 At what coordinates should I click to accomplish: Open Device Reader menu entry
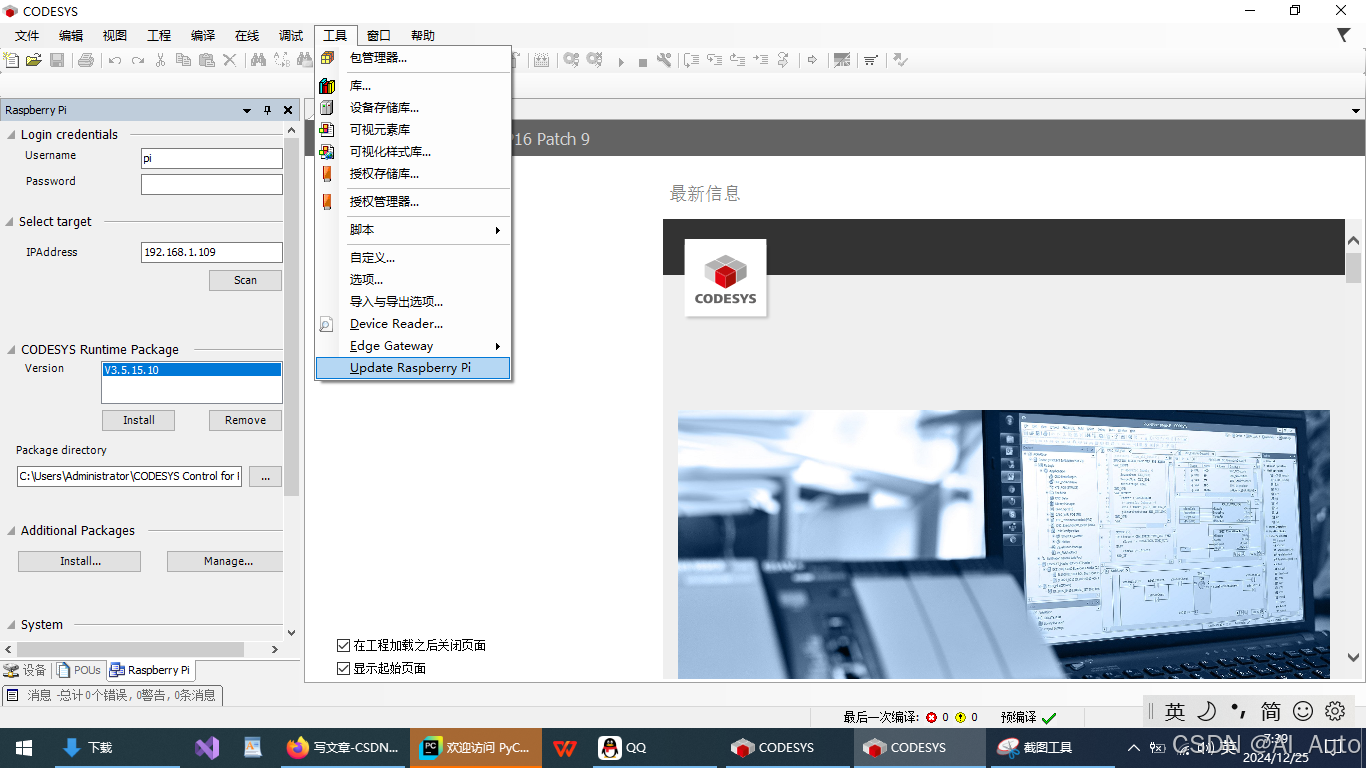(x=413, y=324)
